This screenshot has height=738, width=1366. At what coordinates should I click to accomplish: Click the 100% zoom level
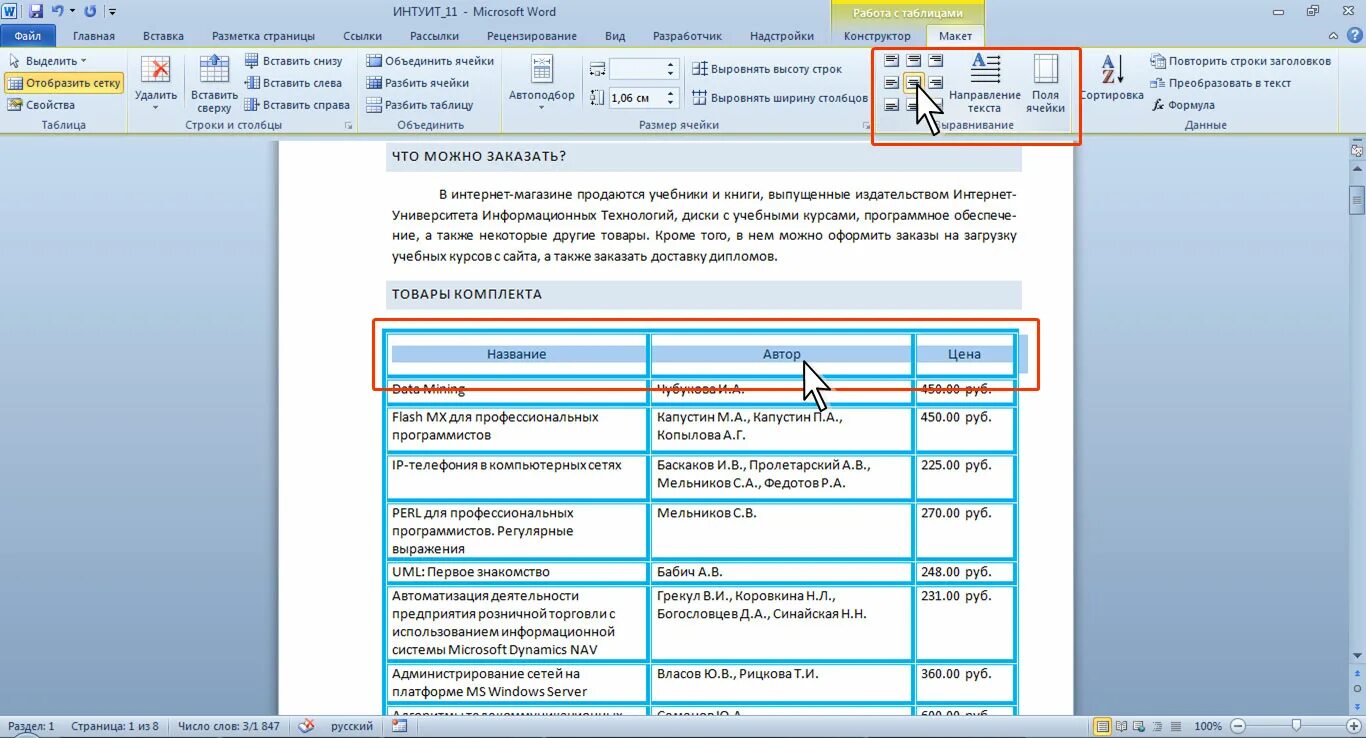pyautogui.click(x=1208, y=726)
